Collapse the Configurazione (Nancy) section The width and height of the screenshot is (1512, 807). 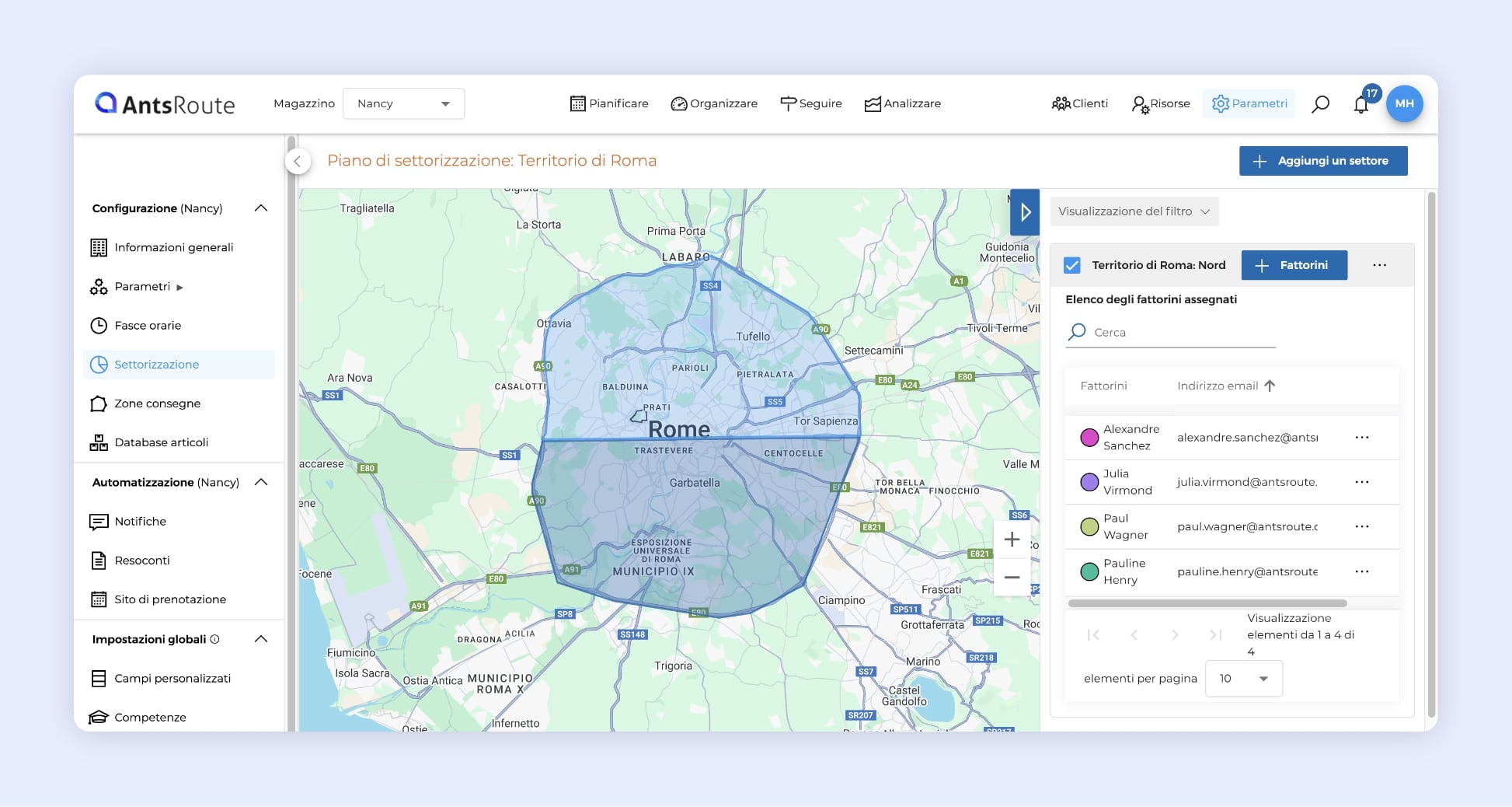[261, 208]
